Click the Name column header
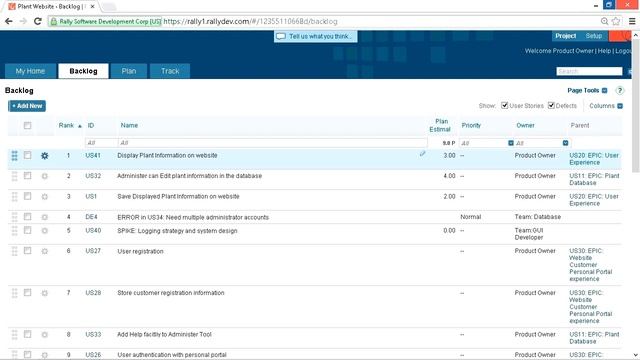This screenshot has width=640, height=360. tap(129, 125)
